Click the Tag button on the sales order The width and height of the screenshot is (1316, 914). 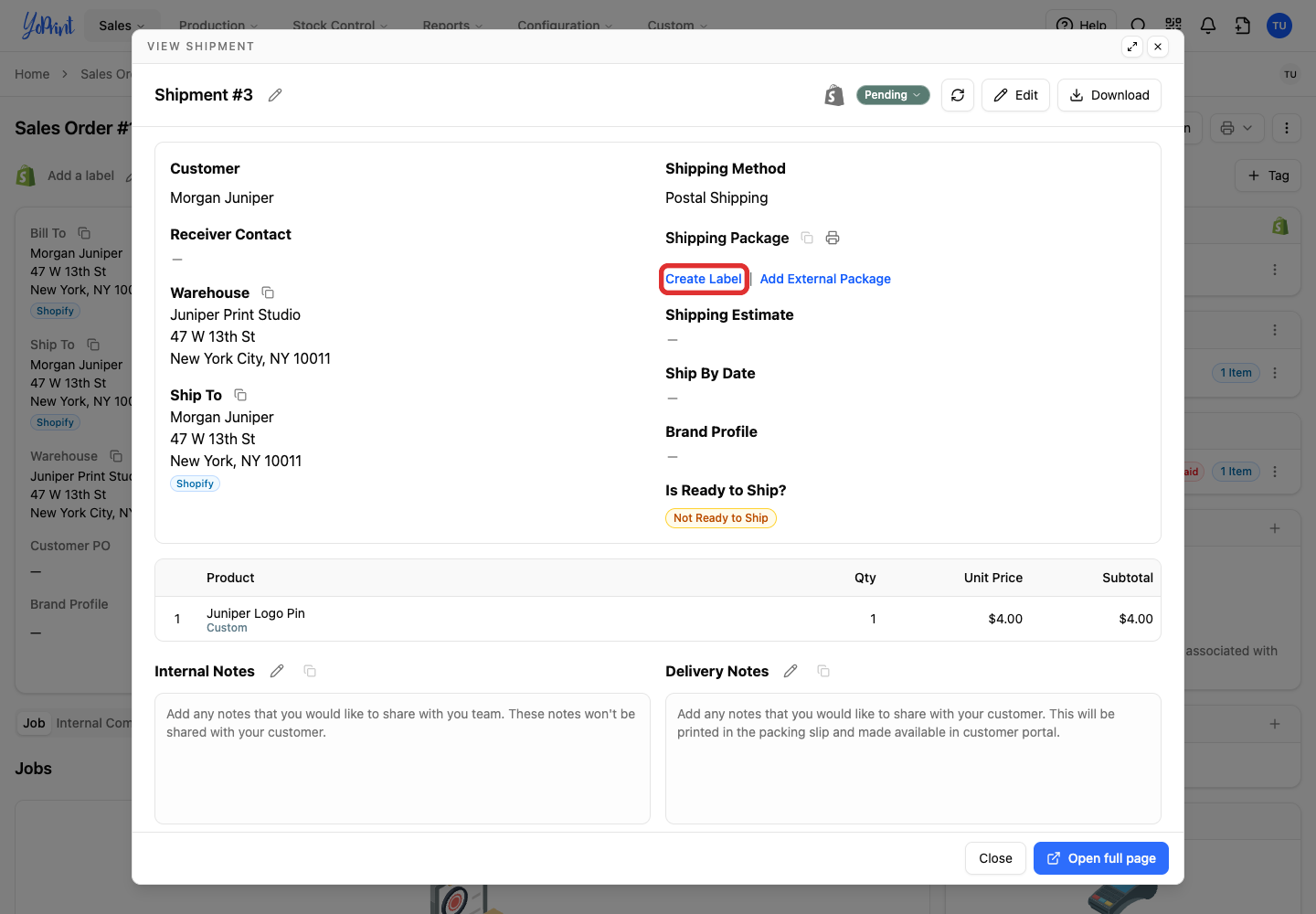click(1268, 175)
